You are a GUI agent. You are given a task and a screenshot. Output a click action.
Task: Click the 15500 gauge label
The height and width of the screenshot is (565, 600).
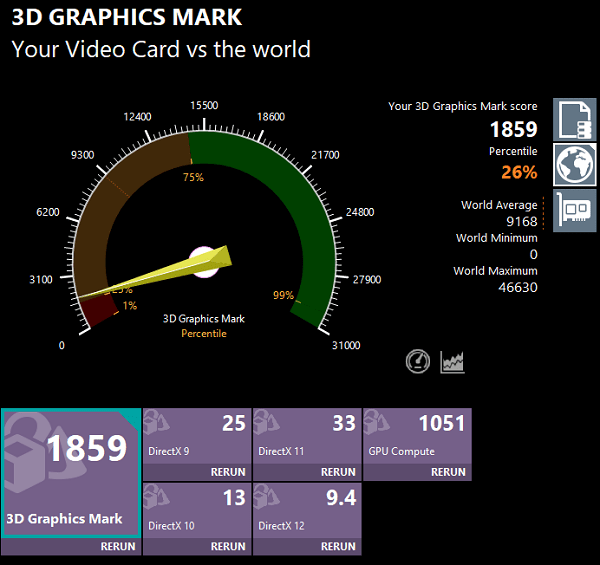tap(204, 106)
